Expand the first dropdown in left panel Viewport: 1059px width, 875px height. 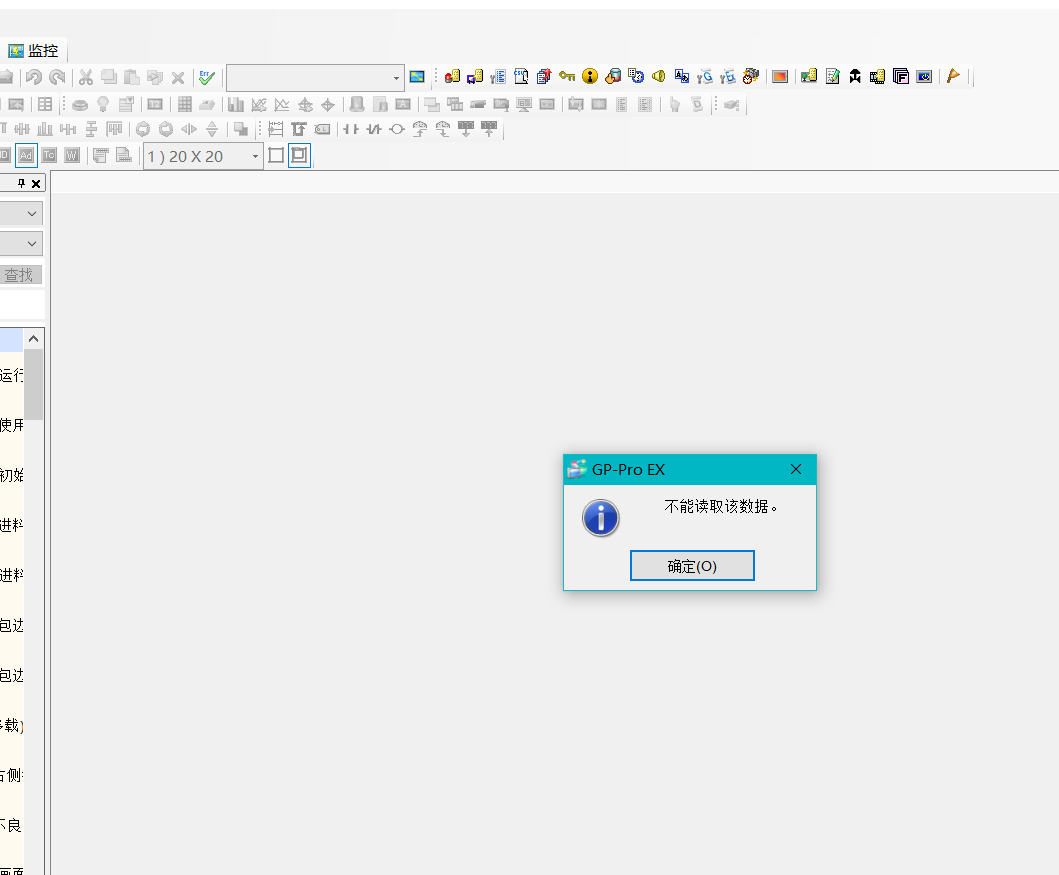tap(32, 213)
